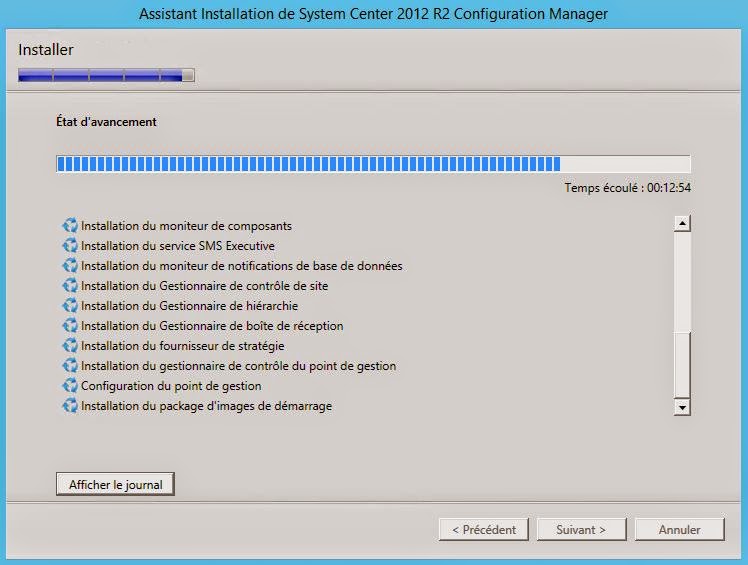Click the main installation progress bar
Screen dimensions: 748x565
tap(373, 164)
